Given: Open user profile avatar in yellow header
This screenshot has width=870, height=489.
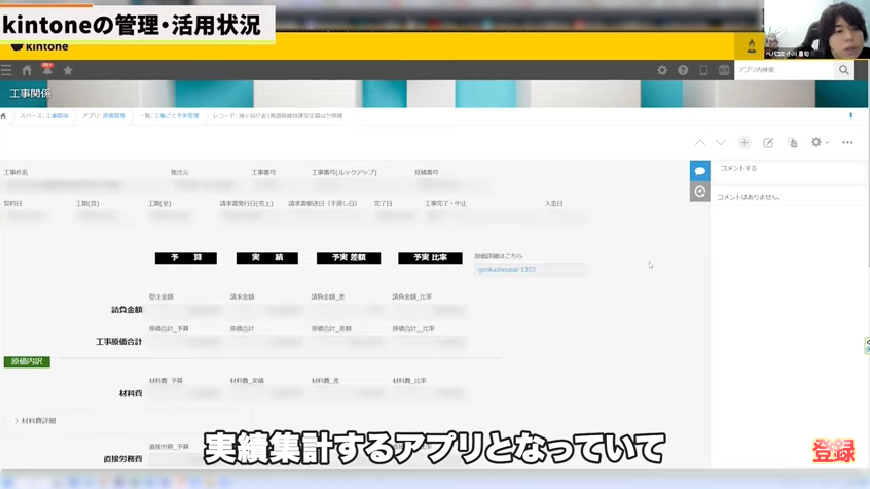Looking at the screenshot, I should [x=751, y=46].
